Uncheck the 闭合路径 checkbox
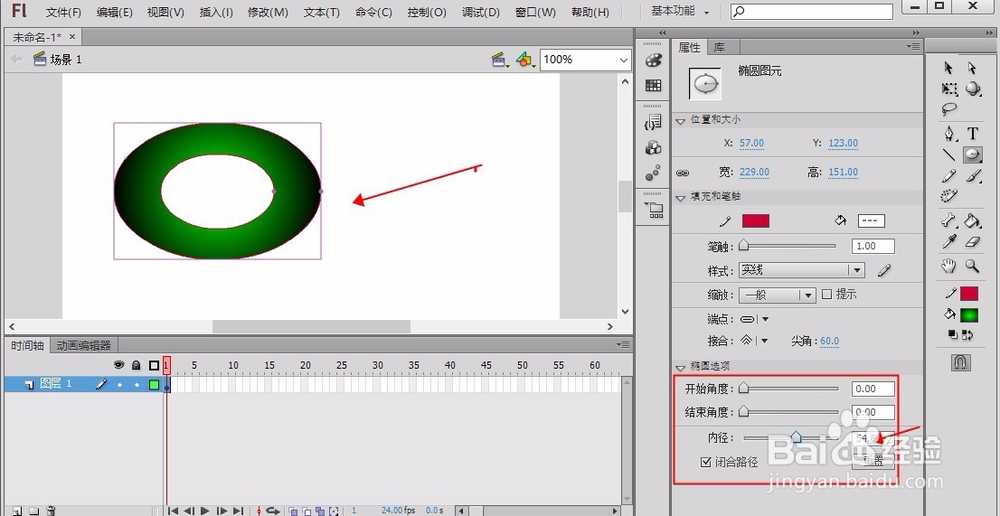 [x=705, y=462]
